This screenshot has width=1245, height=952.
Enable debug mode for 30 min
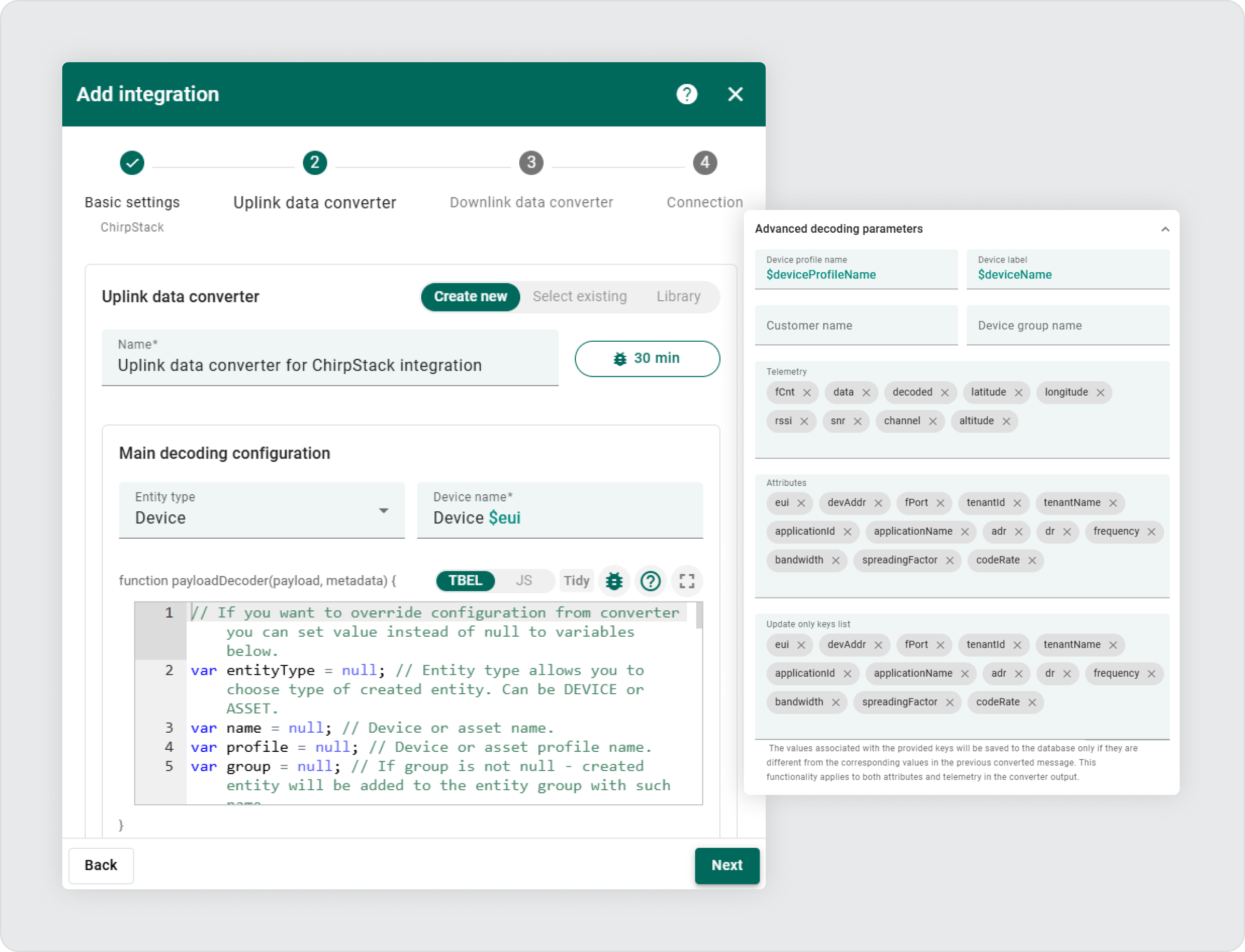coord(647,358)
